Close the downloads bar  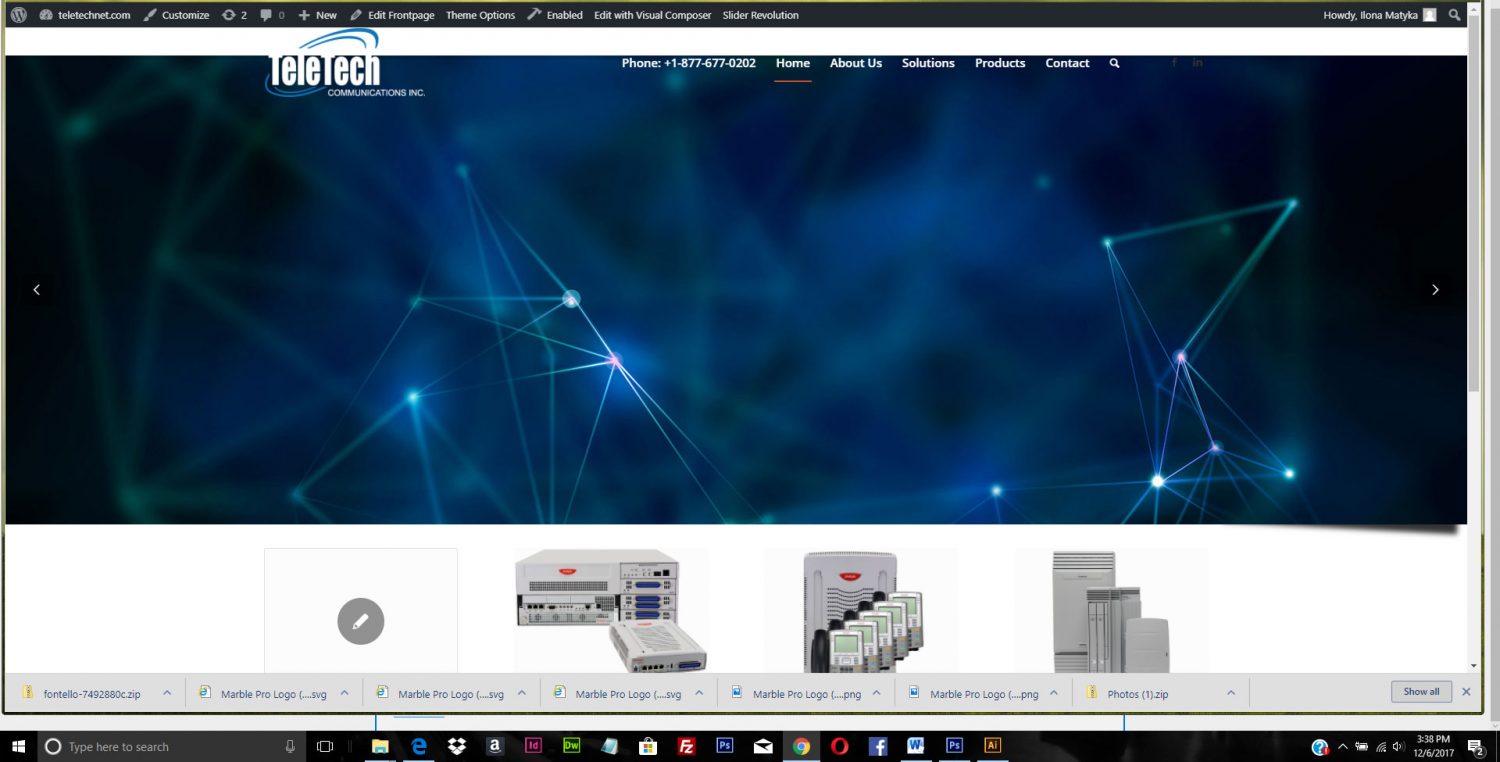coord(1466,692)
